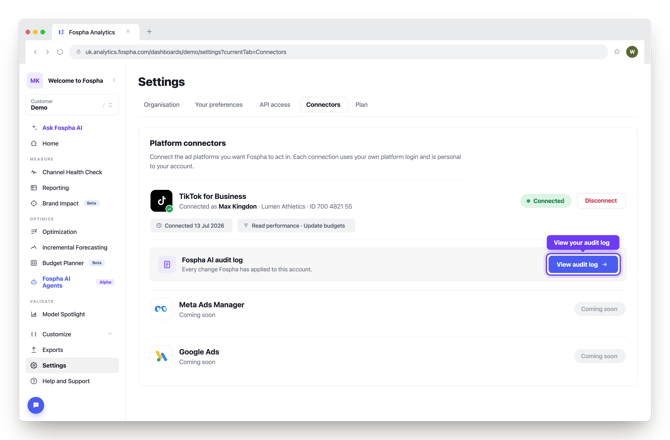
Task: Close the Fospha Analytics browser tab
Action: click(128, 32)
